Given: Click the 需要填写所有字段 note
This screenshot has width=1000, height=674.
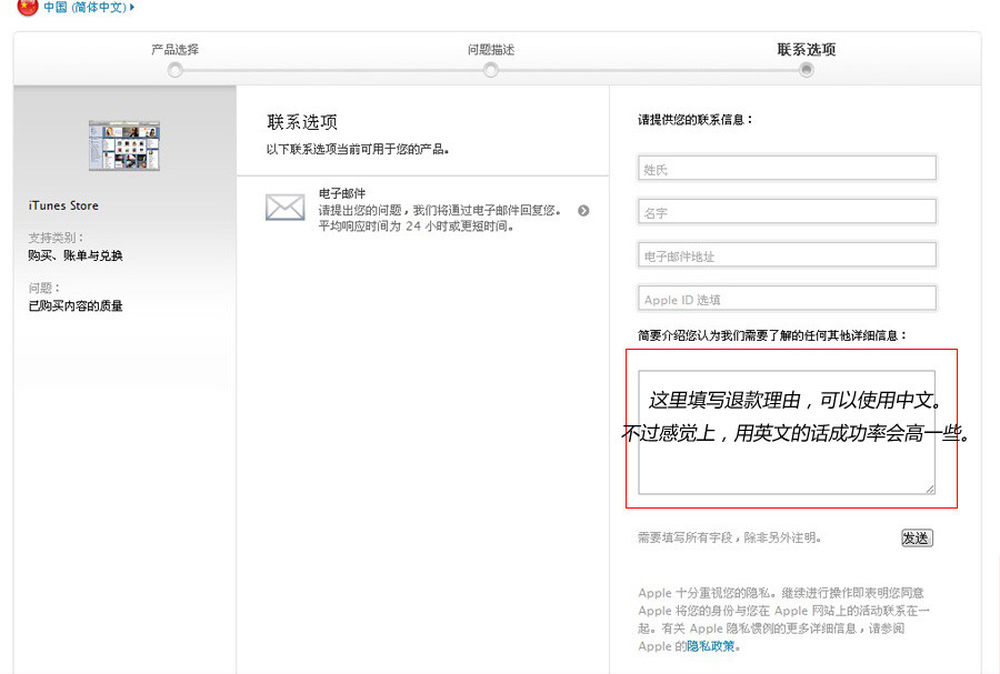Looking at the screenshot, I should click(x=729, y=538).
